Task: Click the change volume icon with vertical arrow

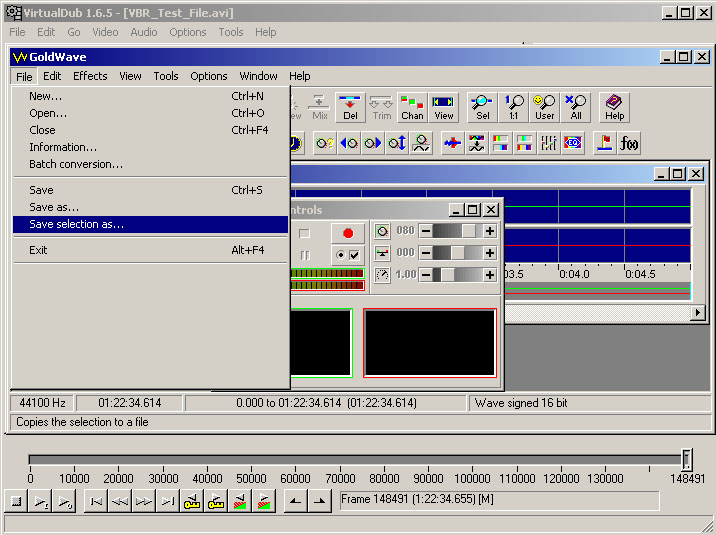Action: coord(397,143)
